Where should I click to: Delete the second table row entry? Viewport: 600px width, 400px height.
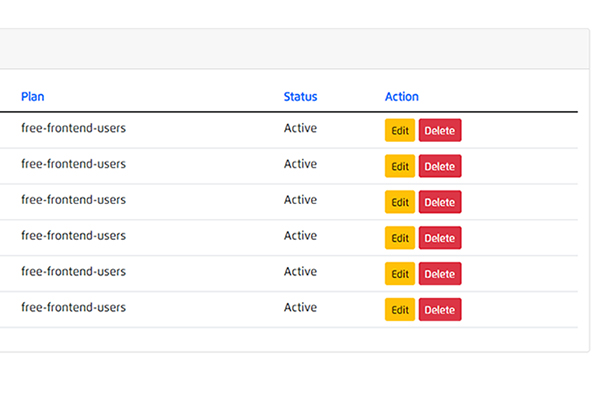[440, 166]
